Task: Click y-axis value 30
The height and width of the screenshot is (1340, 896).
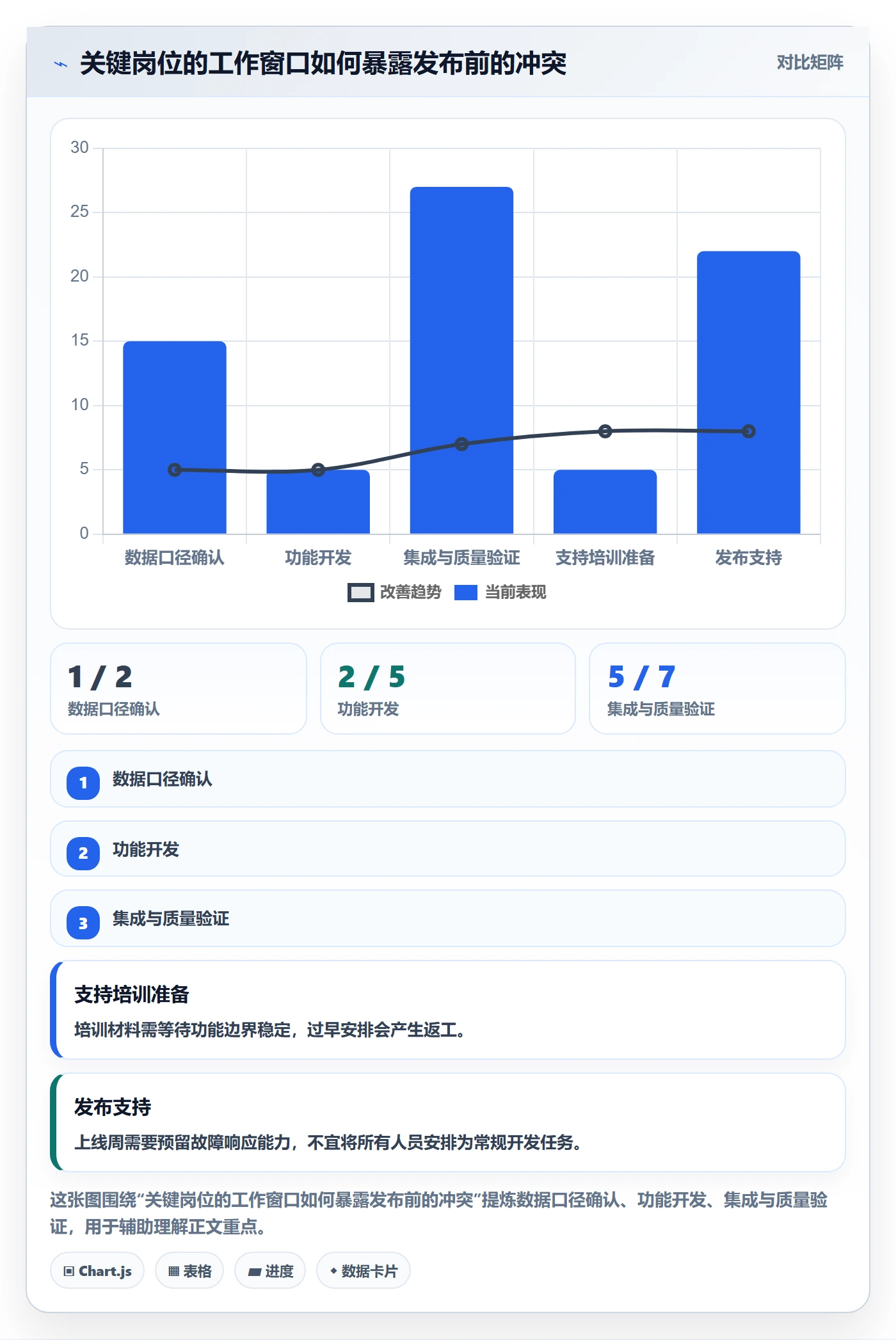Action: click(79, 148)
